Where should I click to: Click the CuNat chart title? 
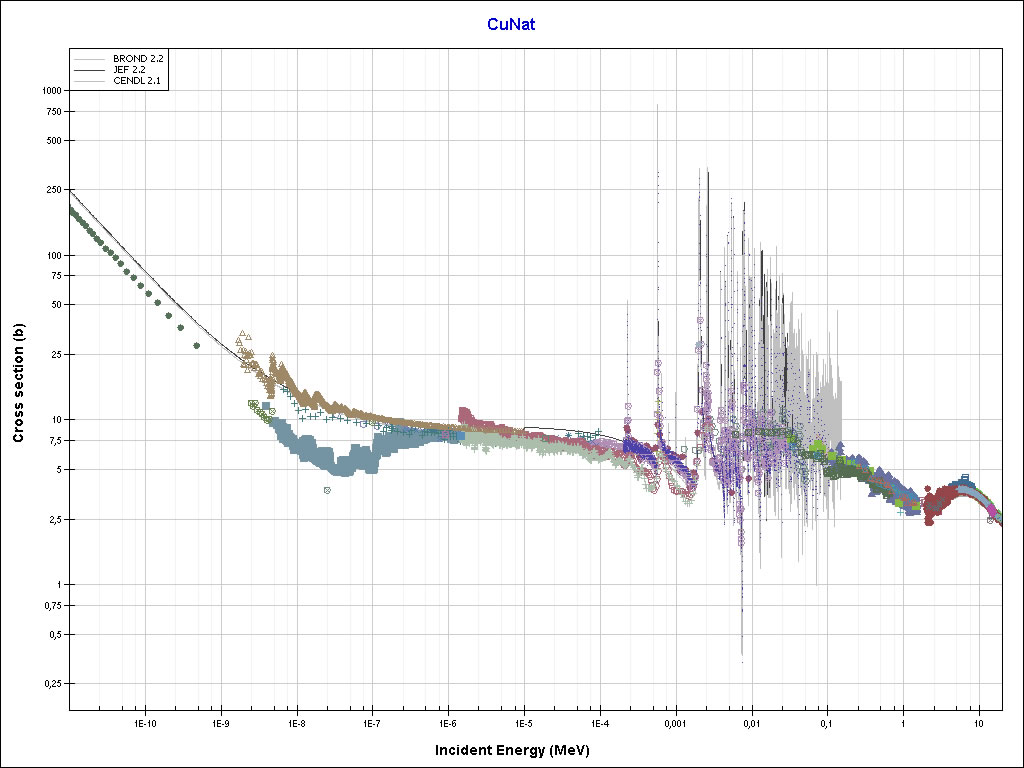point(511,25)
